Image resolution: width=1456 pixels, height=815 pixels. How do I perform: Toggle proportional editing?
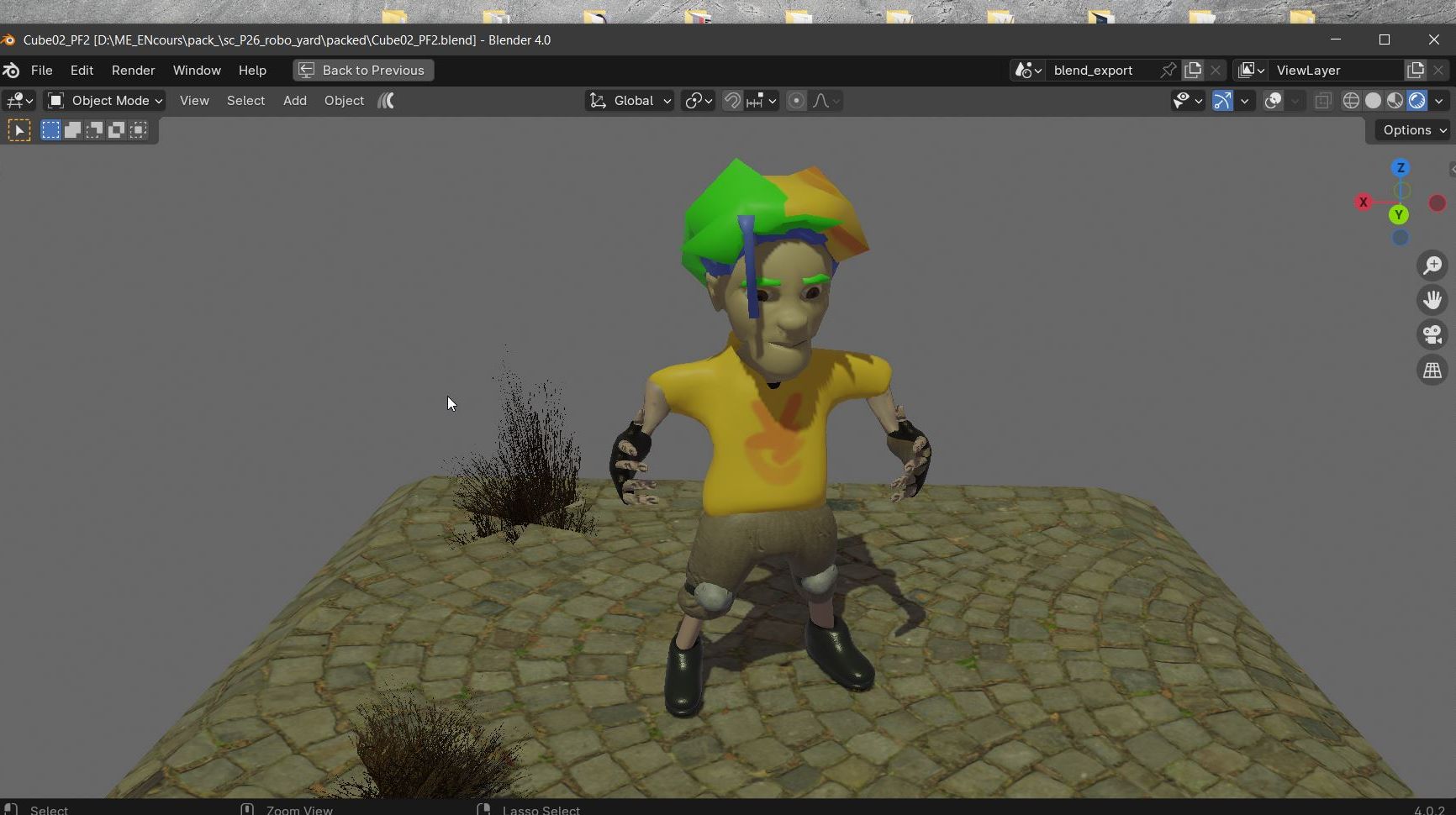(796, 101)
